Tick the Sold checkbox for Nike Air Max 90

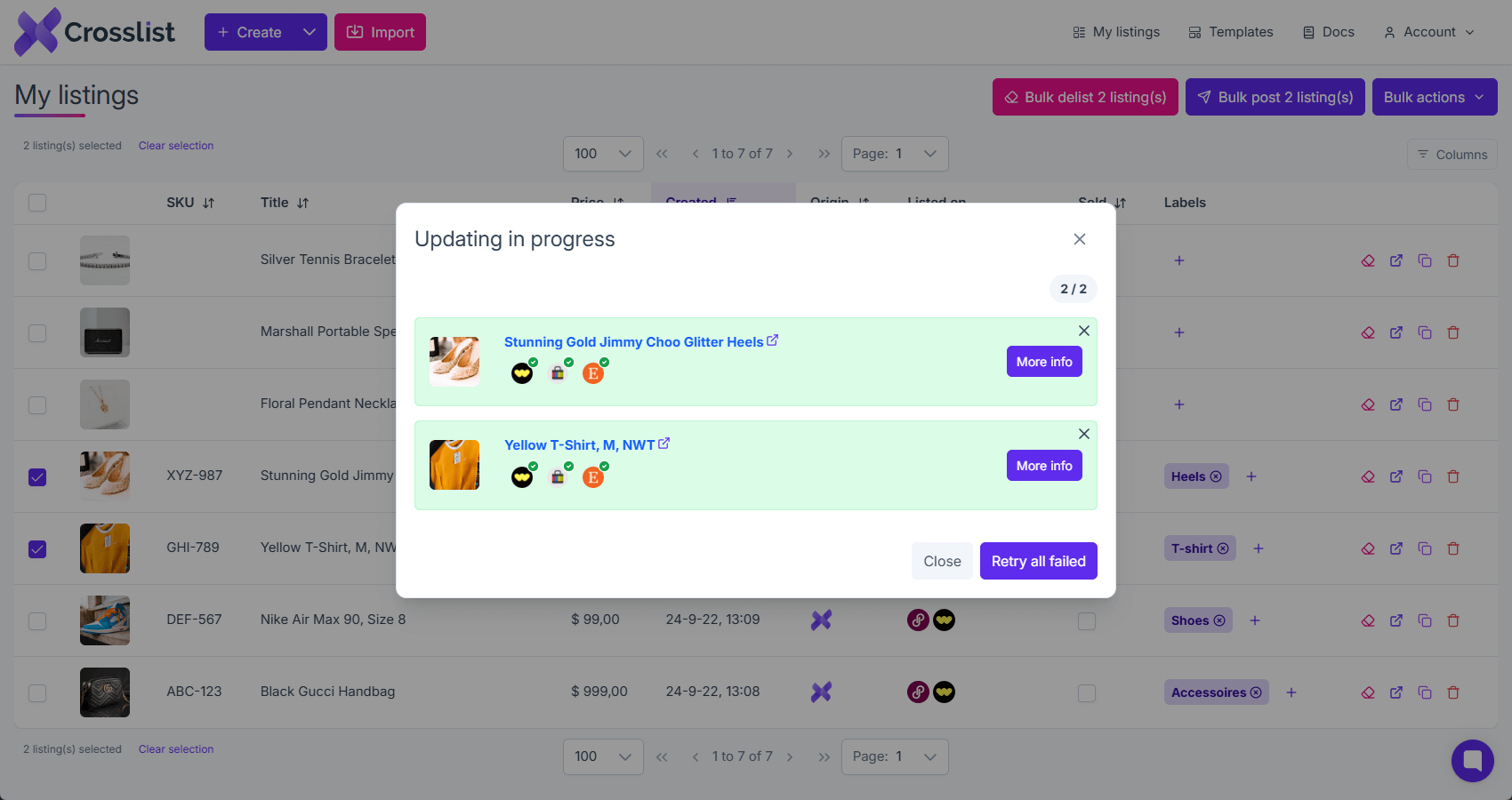coord(1087,620)
